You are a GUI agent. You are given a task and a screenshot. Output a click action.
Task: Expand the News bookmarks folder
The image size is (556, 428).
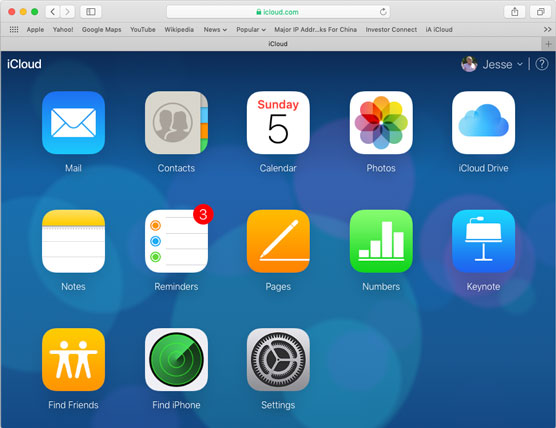[x=215, y=29]
